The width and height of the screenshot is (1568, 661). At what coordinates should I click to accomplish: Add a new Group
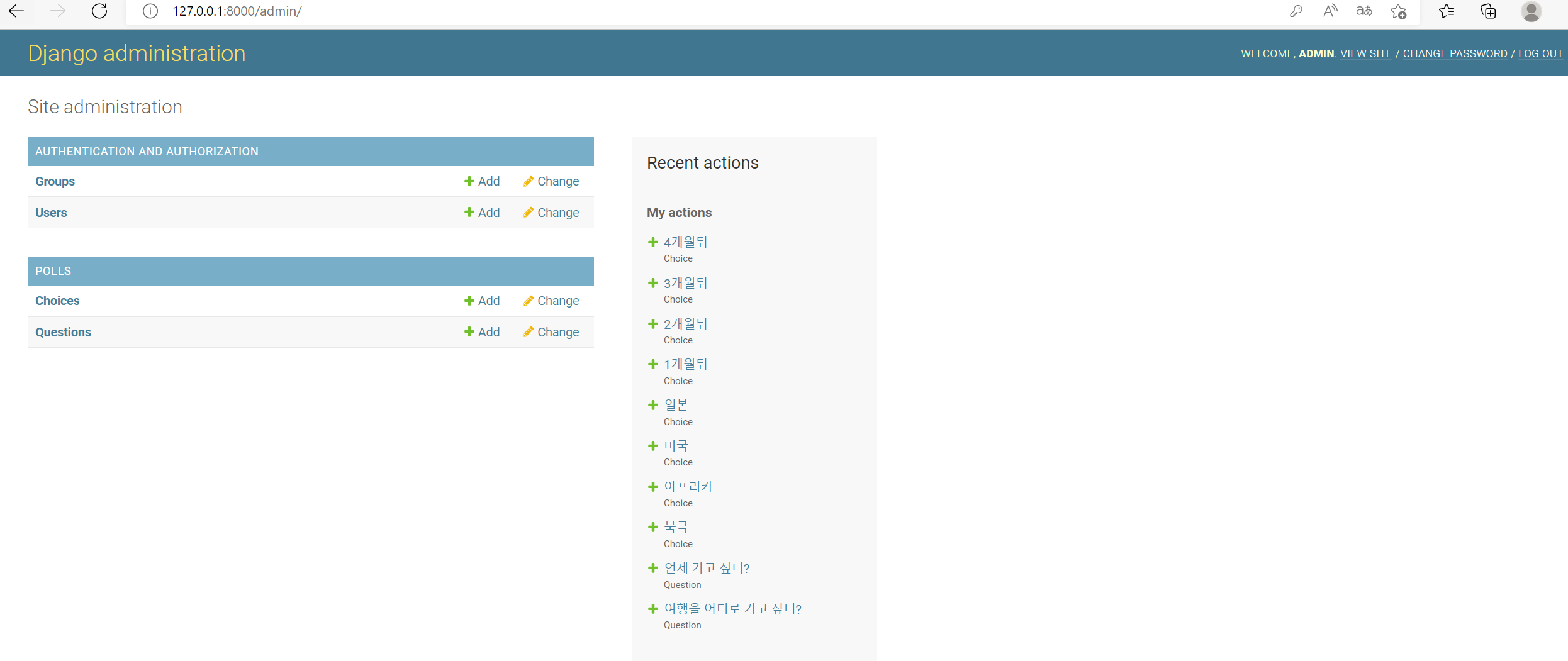click(x=482, y=181)
